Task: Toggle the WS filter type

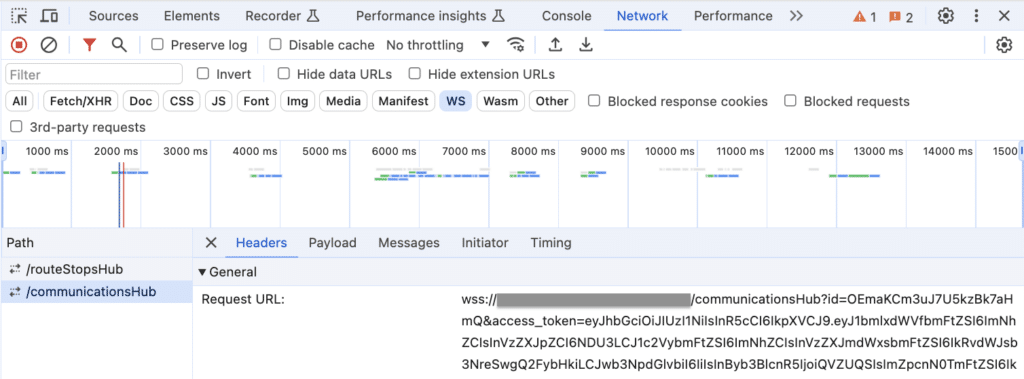Action: [x=456, y=101]
